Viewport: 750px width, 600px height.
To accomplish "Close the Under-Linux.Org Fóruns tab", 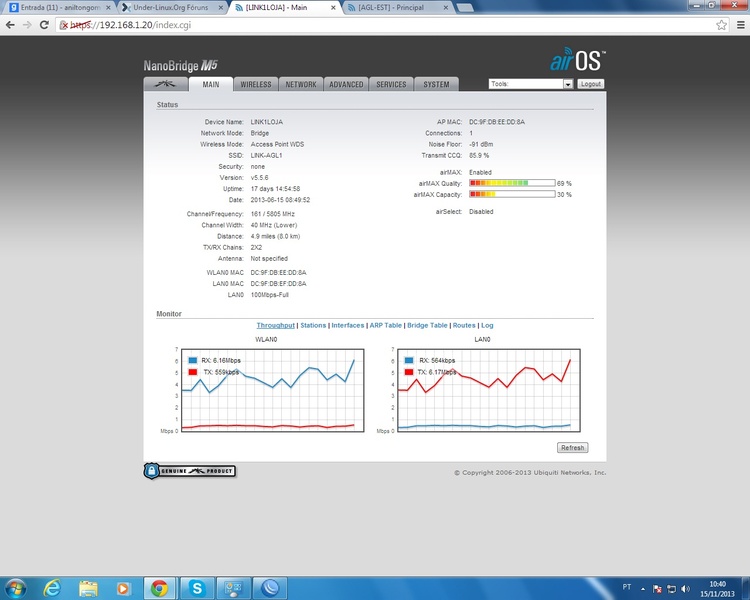I will click(x=221, y=8).
